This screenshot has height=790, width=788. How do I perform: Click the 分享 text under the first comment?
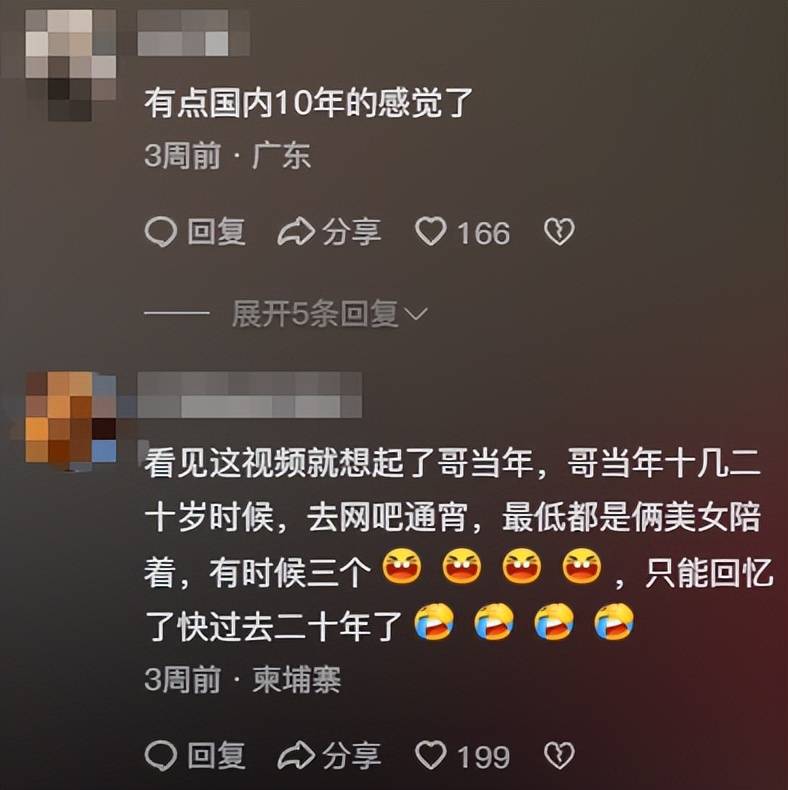point(352,232)
